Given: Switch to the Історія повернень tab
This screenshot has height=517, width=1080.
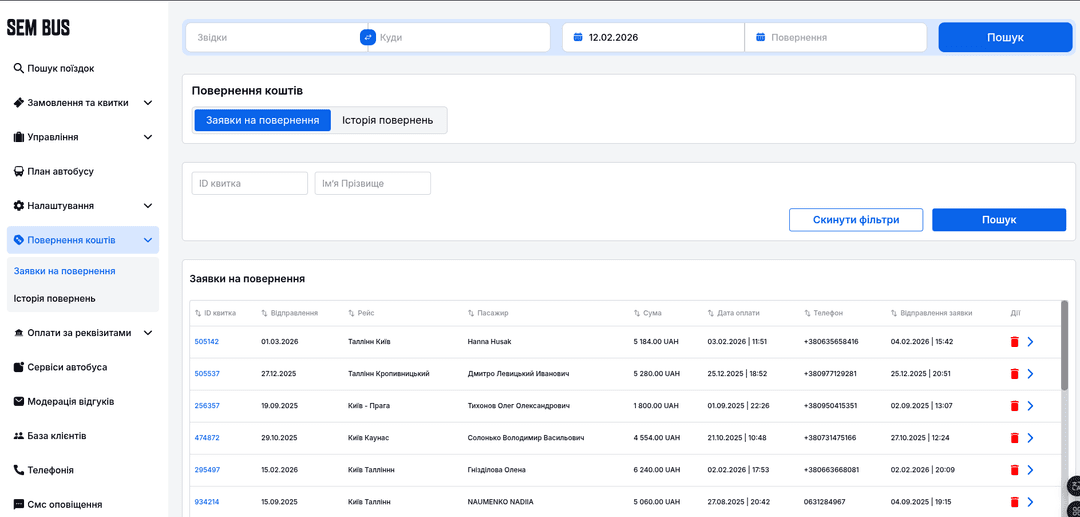Looking at the screenshot, I should pos(388,120).
